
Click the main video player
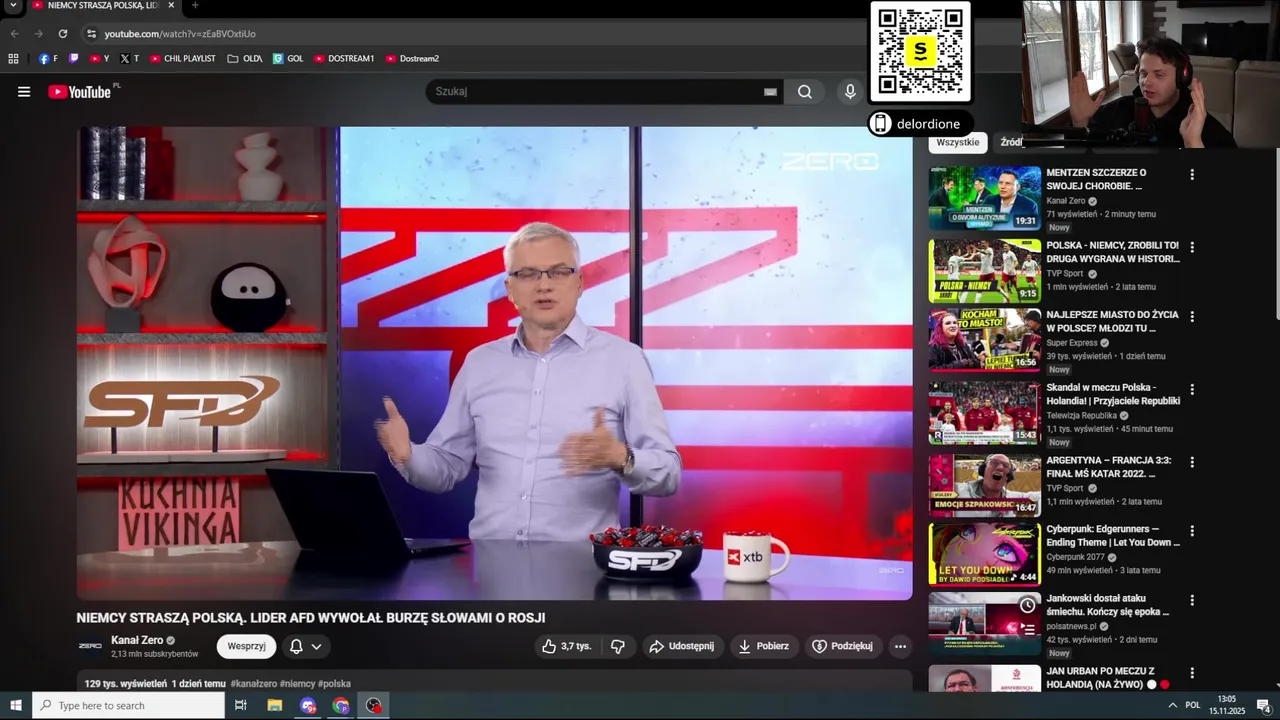[494, 363]
